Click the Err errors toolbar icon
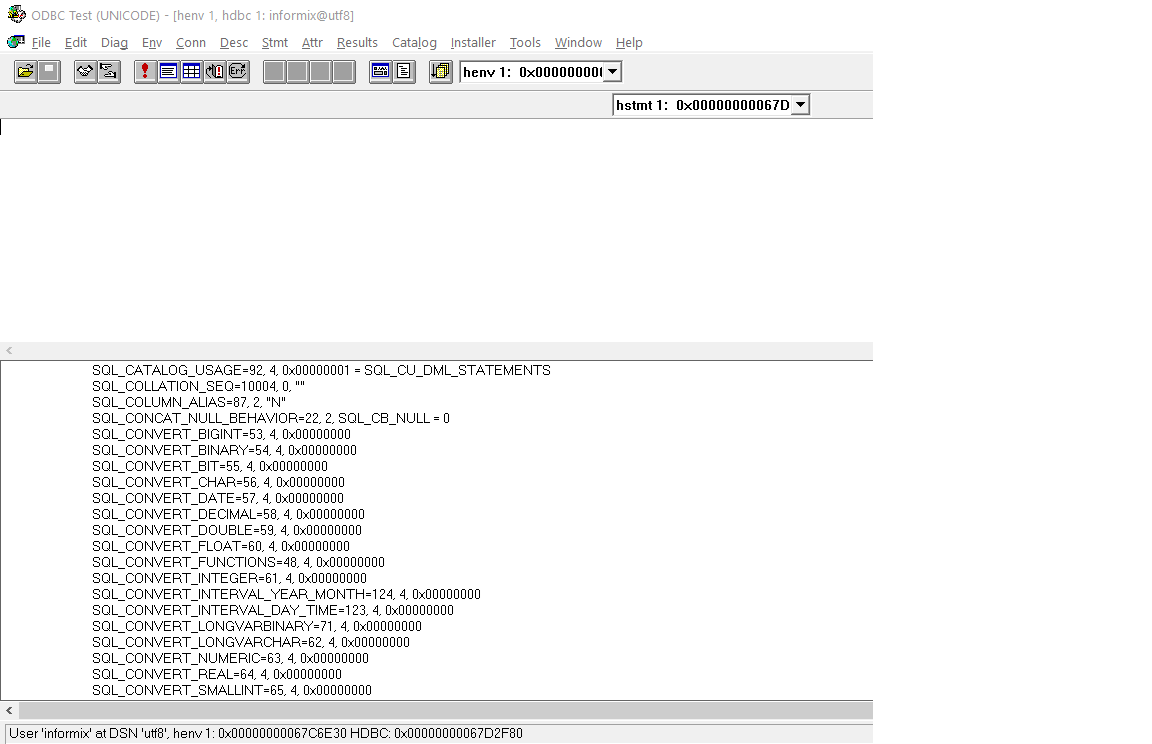Viewport: 1152px width, 744px height. tap(238, 72)
